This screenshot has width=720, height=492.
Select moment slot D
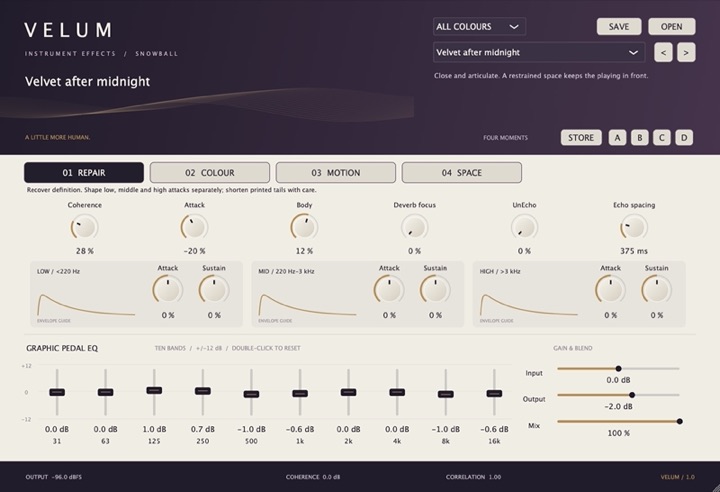click(684, 137)
